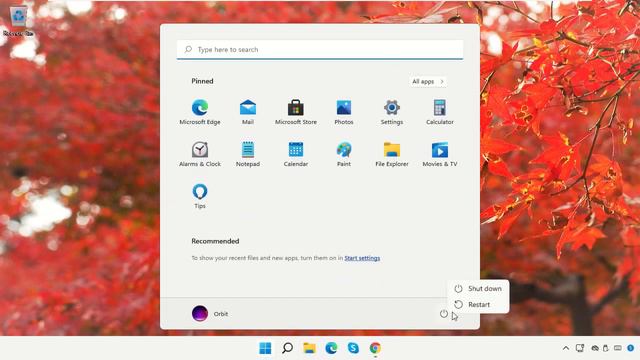Image resolution: width=640 pixels, height=360 pixels.
Task: Open Movies & TV app
Action: 440,154
